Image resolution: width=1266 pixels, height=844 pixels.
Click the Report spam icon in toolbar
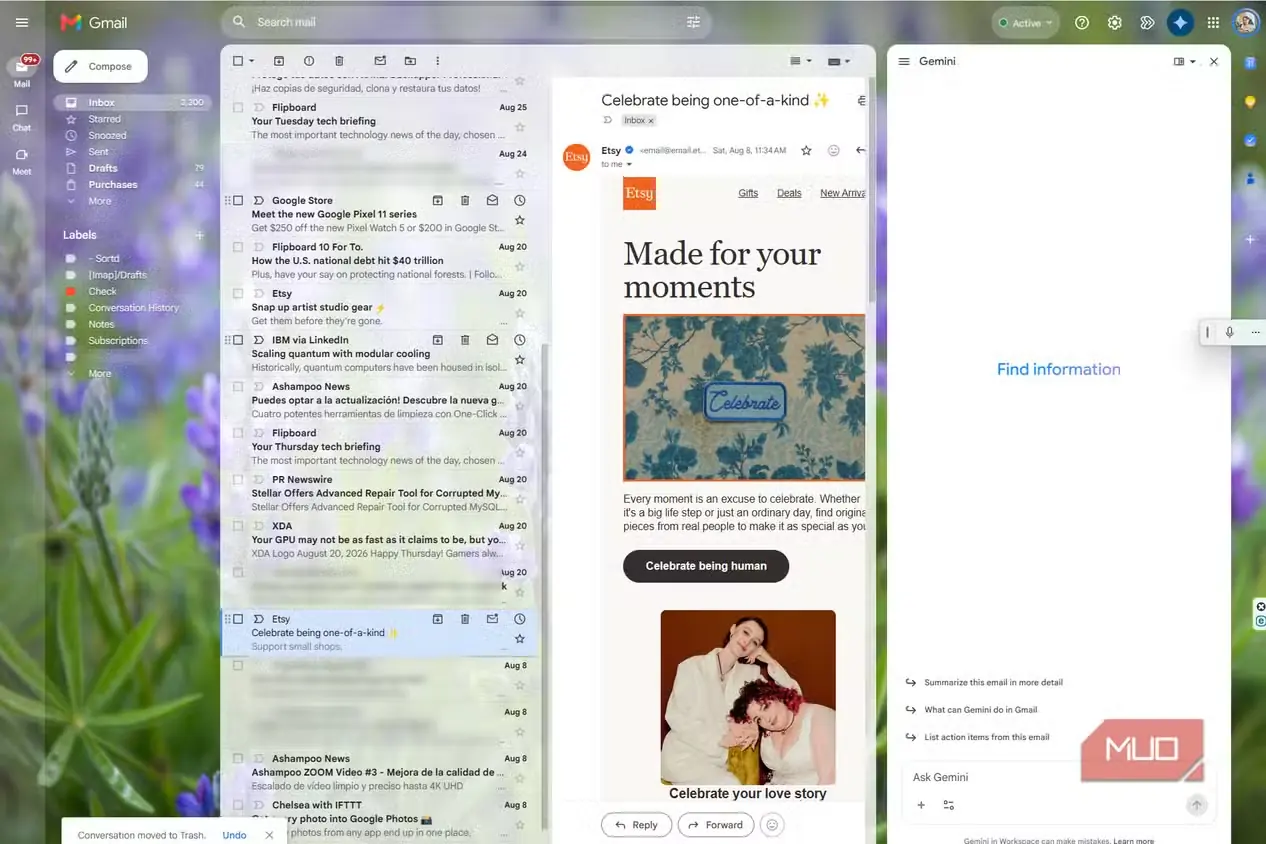coord(309,61)
